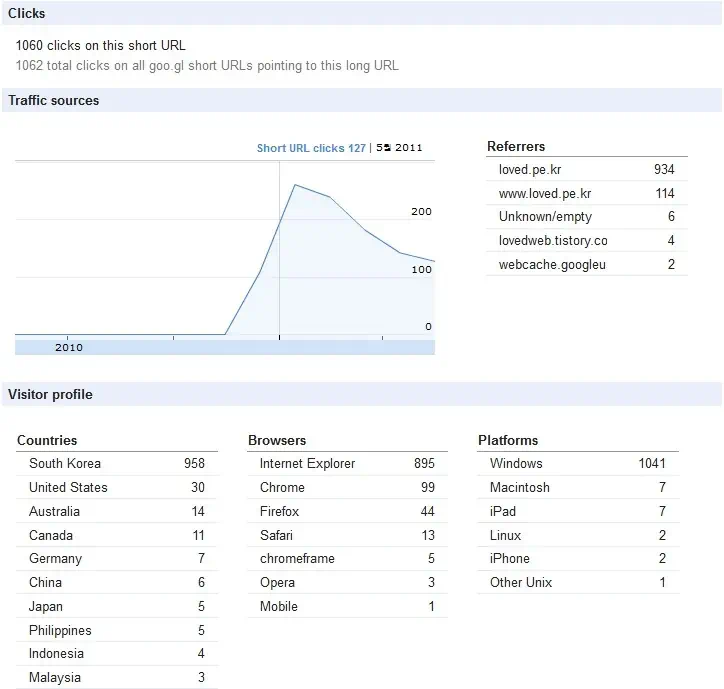Image resolution: width=724 pixels, height=689 pixels.
Task: Select the United States country row
Action: 117,488
